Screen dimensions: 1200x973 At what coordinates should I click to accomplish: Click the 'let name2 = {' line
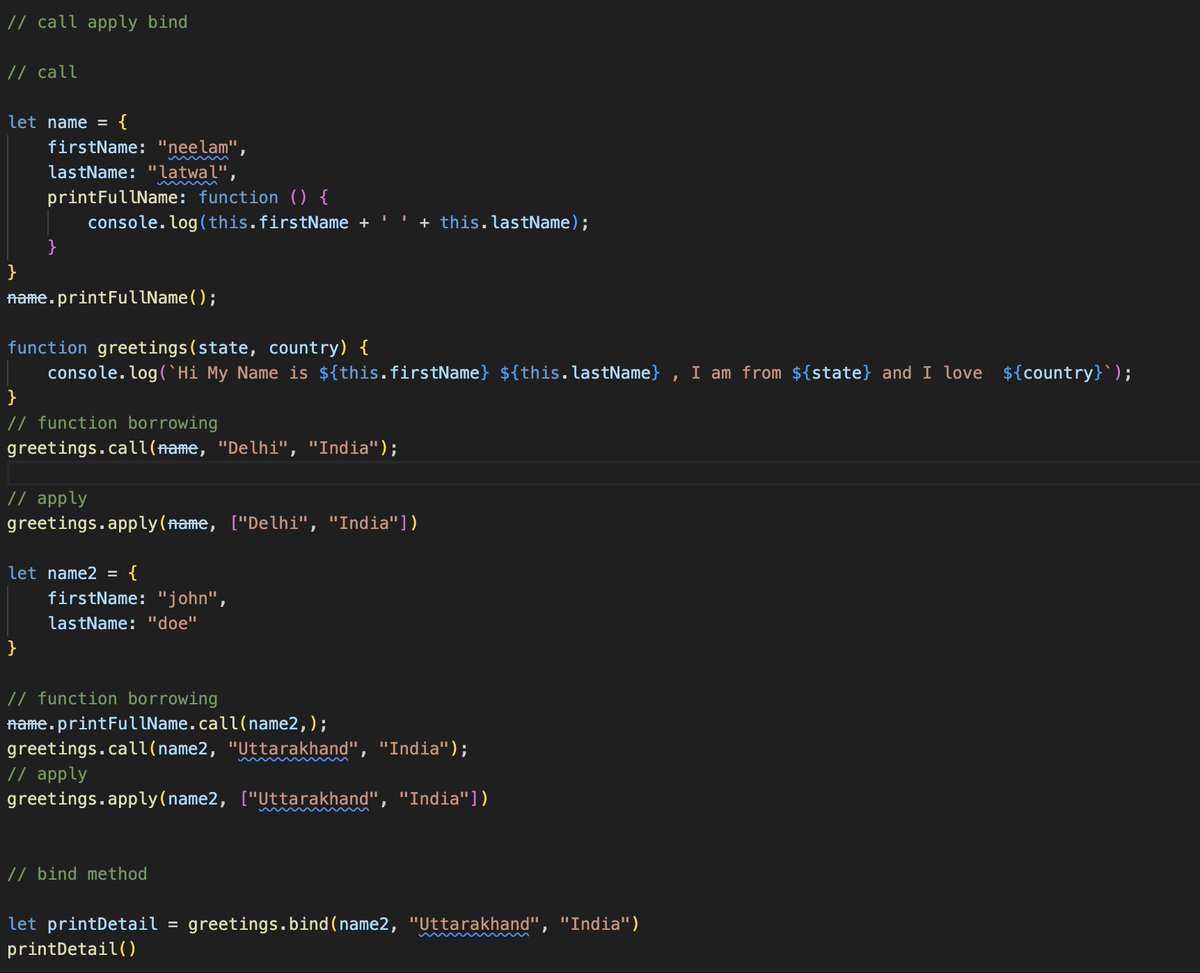(72, 573)
